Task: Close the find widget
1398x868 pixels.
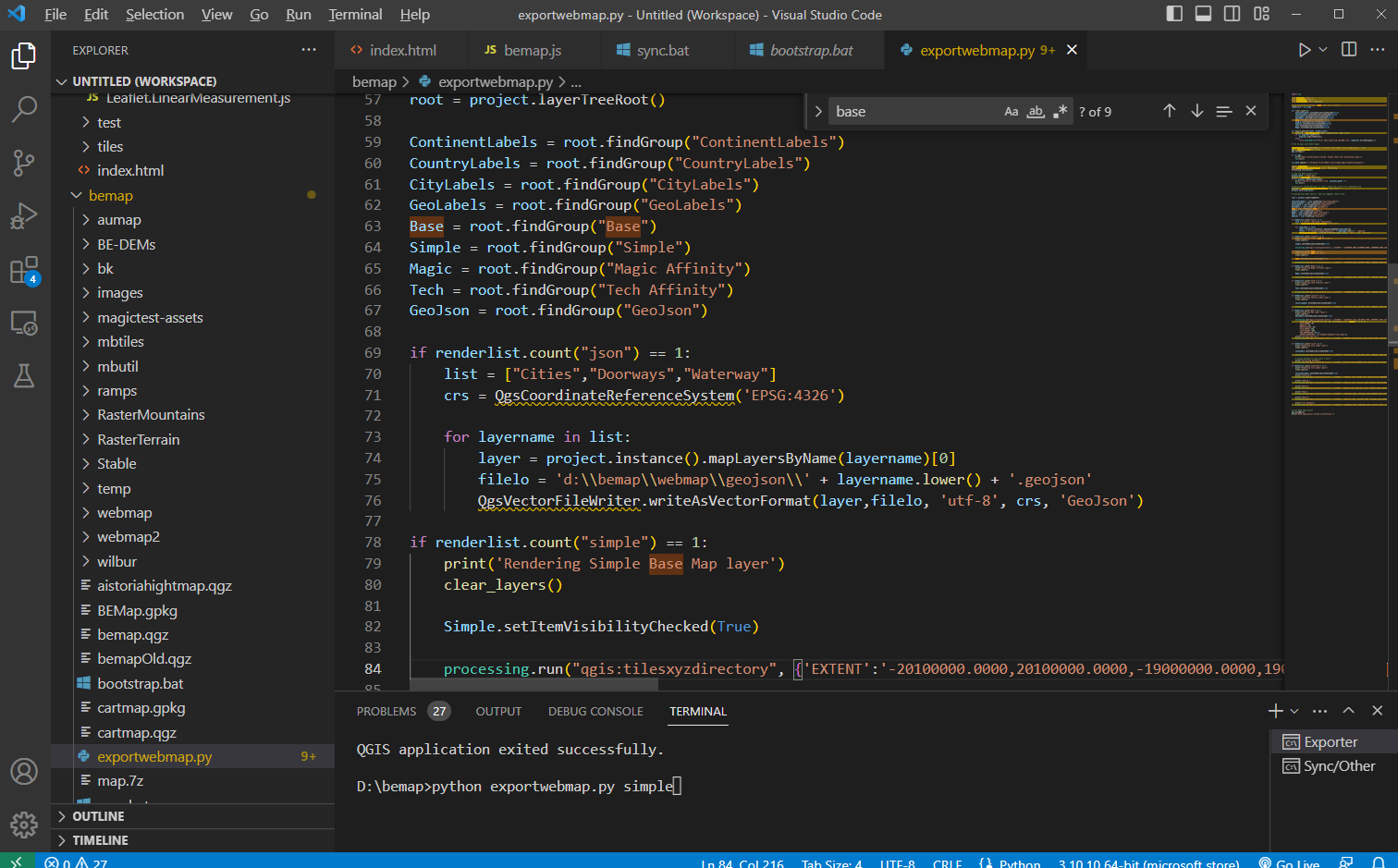Action: pos(1251,111)
